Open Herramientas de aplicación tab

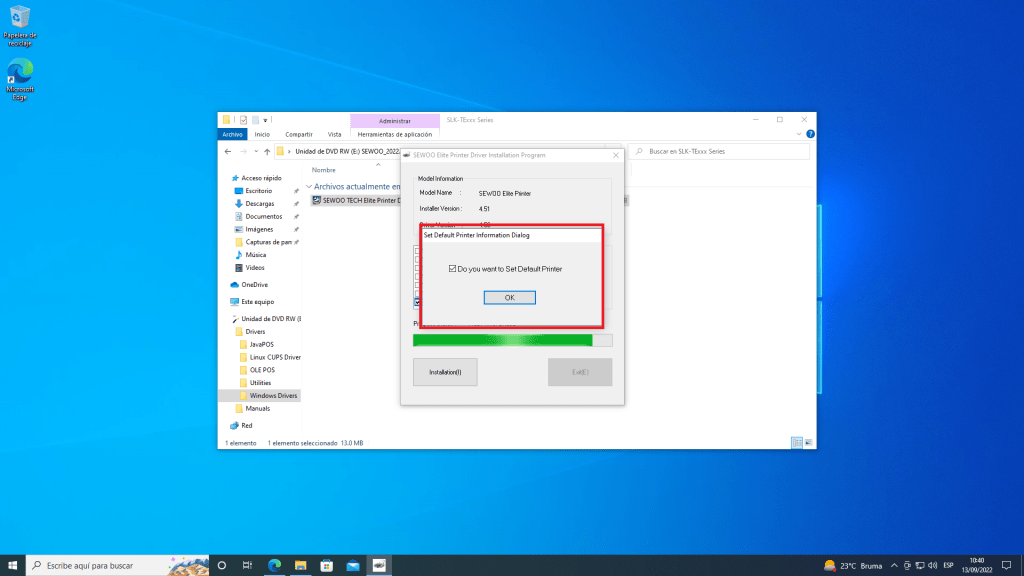coord(394,134)
